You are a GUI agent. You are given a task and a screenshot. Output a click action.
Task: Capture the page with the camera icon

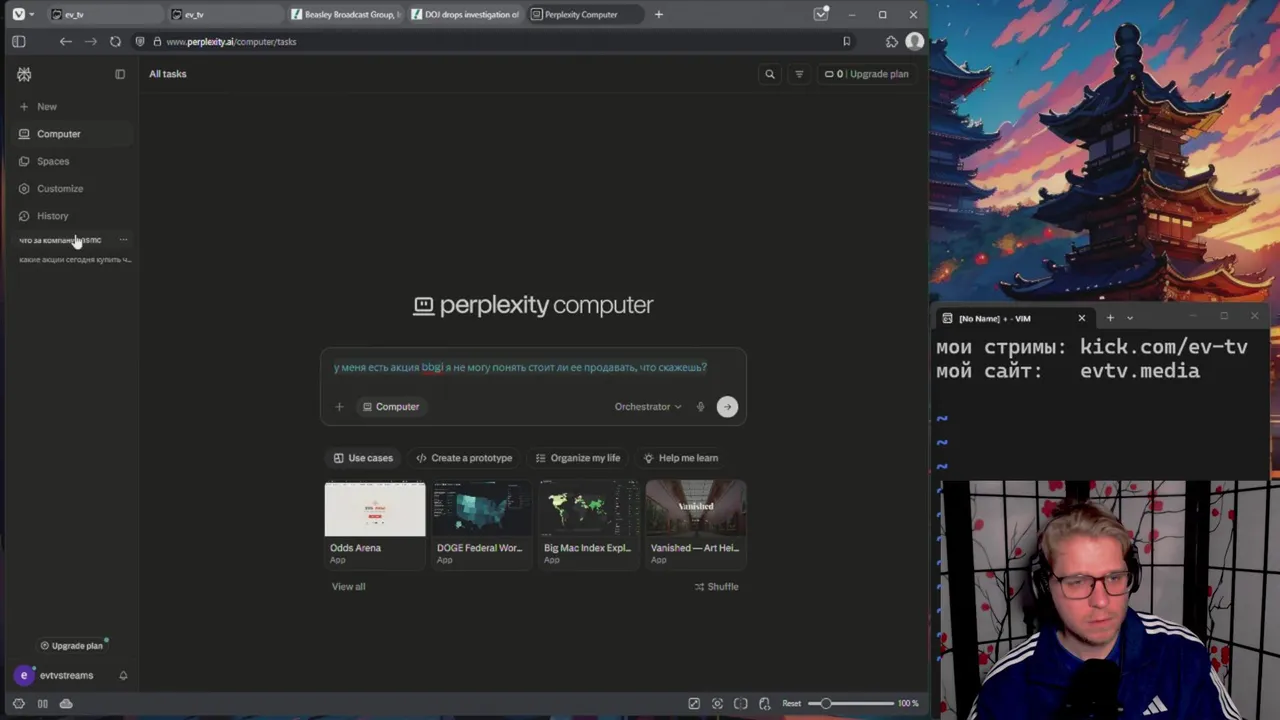[717, 704]
